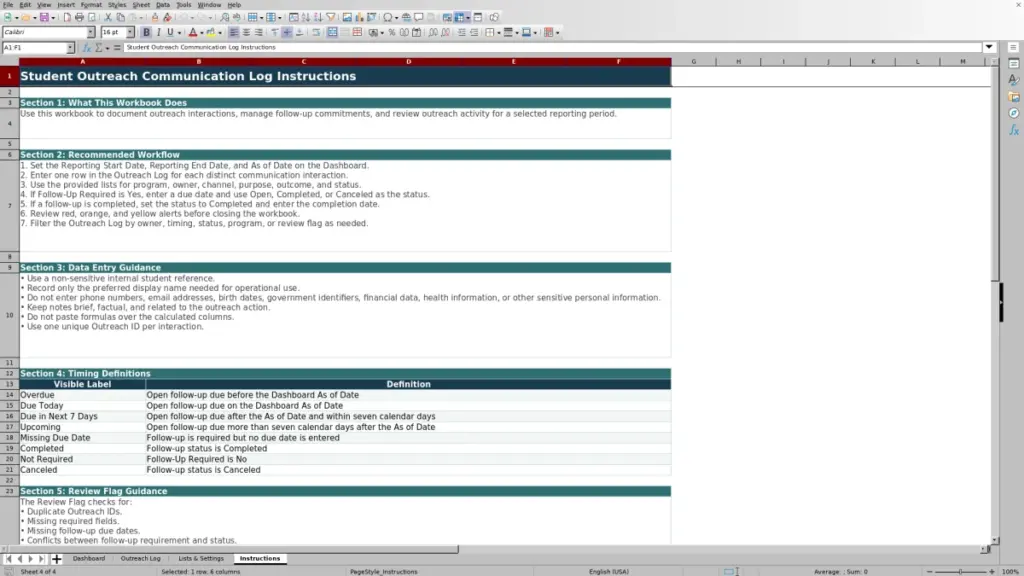Click the add new sheet plus icon
Viewport: 1024px width, 576px height.
(x=56, y=558)
